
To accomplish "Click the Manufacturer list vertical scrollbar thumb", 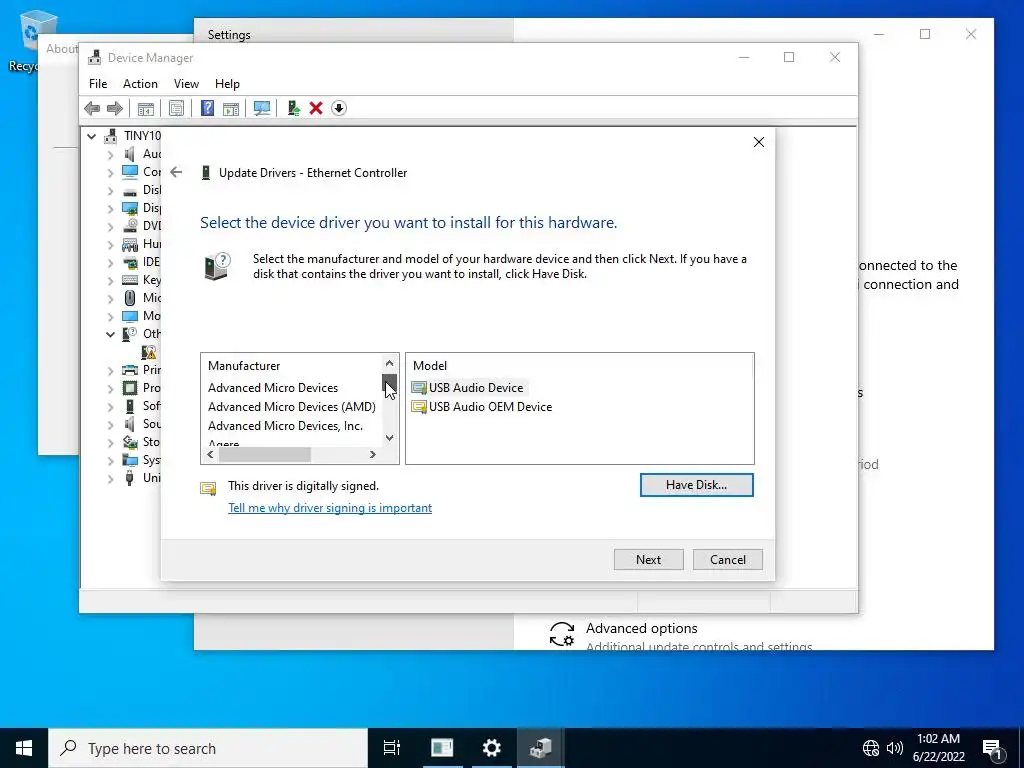I will (389, 382).
